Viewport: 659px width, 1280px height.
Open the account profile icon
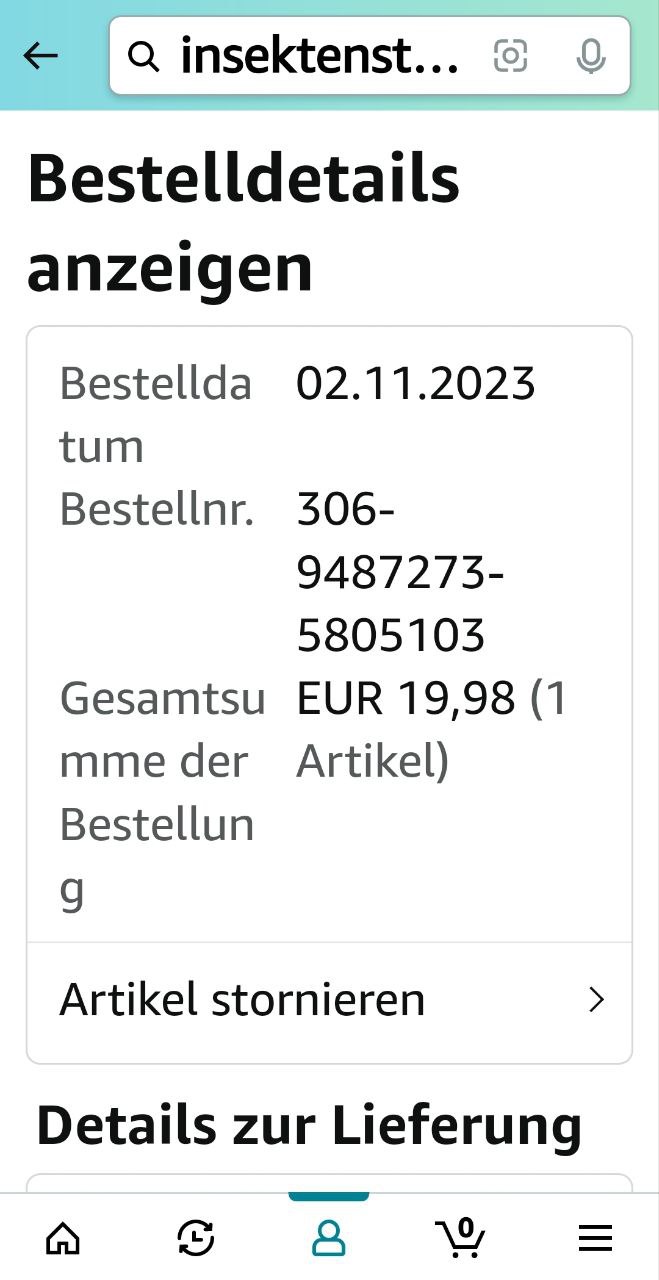(328, 1239)
